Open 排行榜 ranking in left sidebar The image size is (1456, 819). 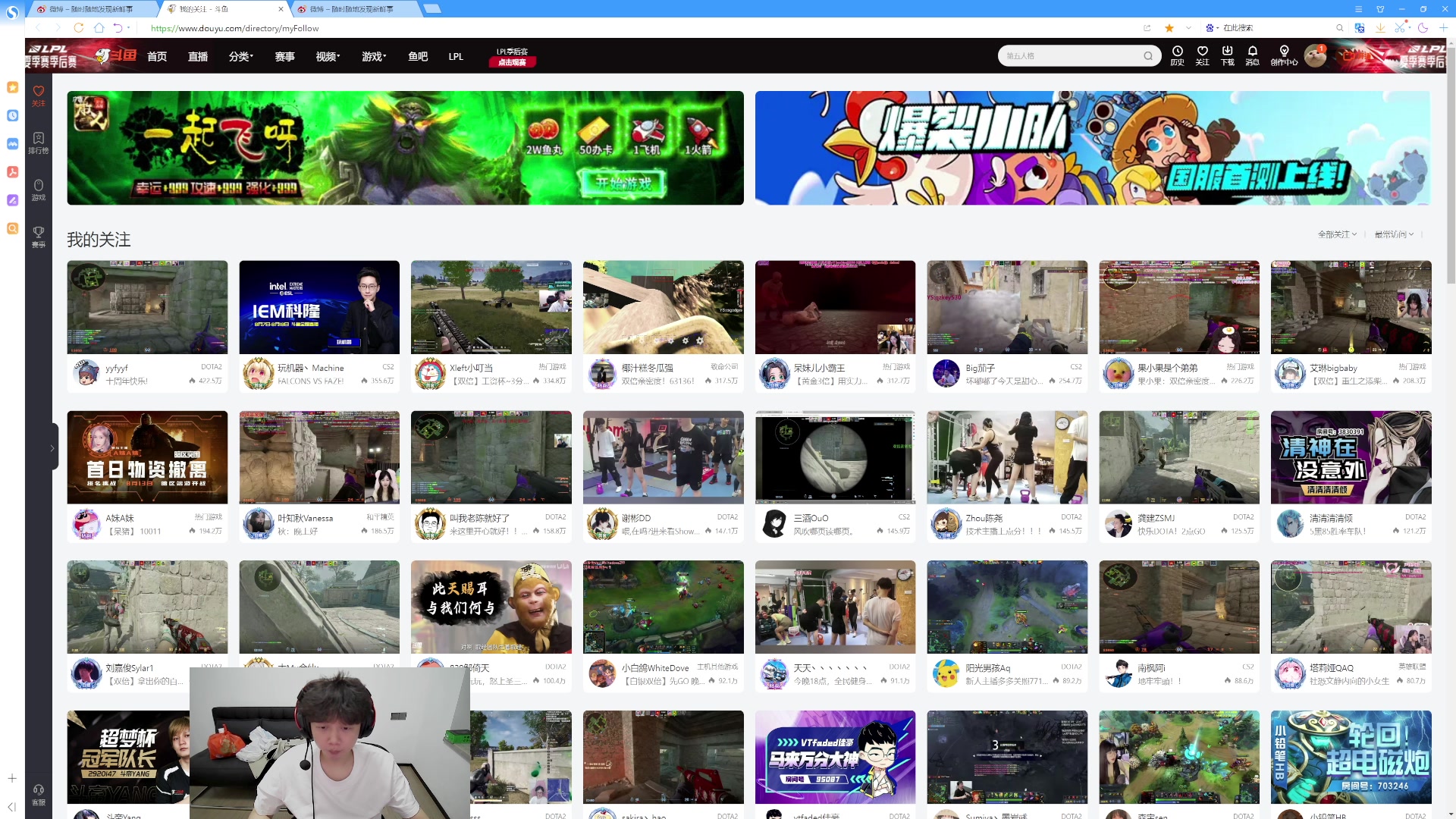pos(39,142)
